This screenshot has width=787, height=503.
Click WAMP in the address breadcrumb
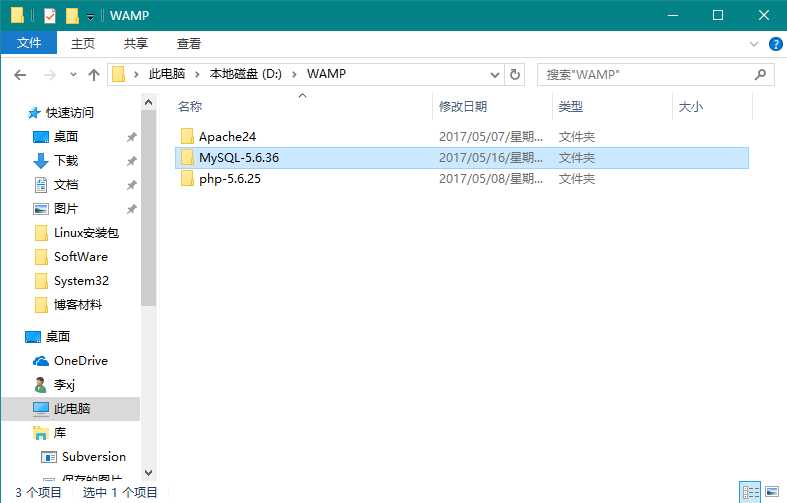[327, 74]
